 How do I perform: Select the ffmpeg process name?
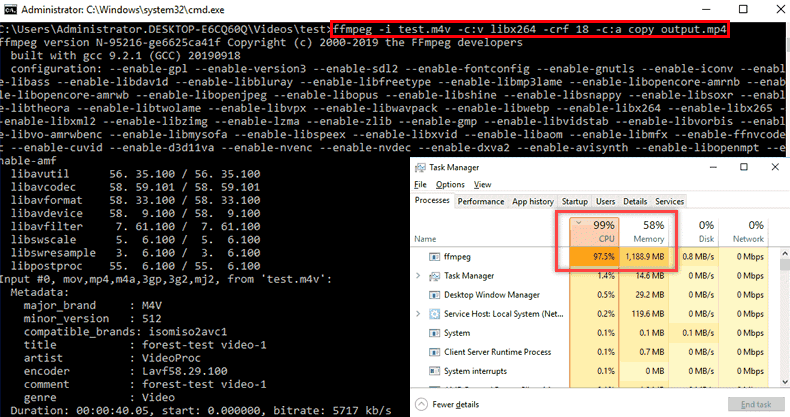tap(457, 257)
